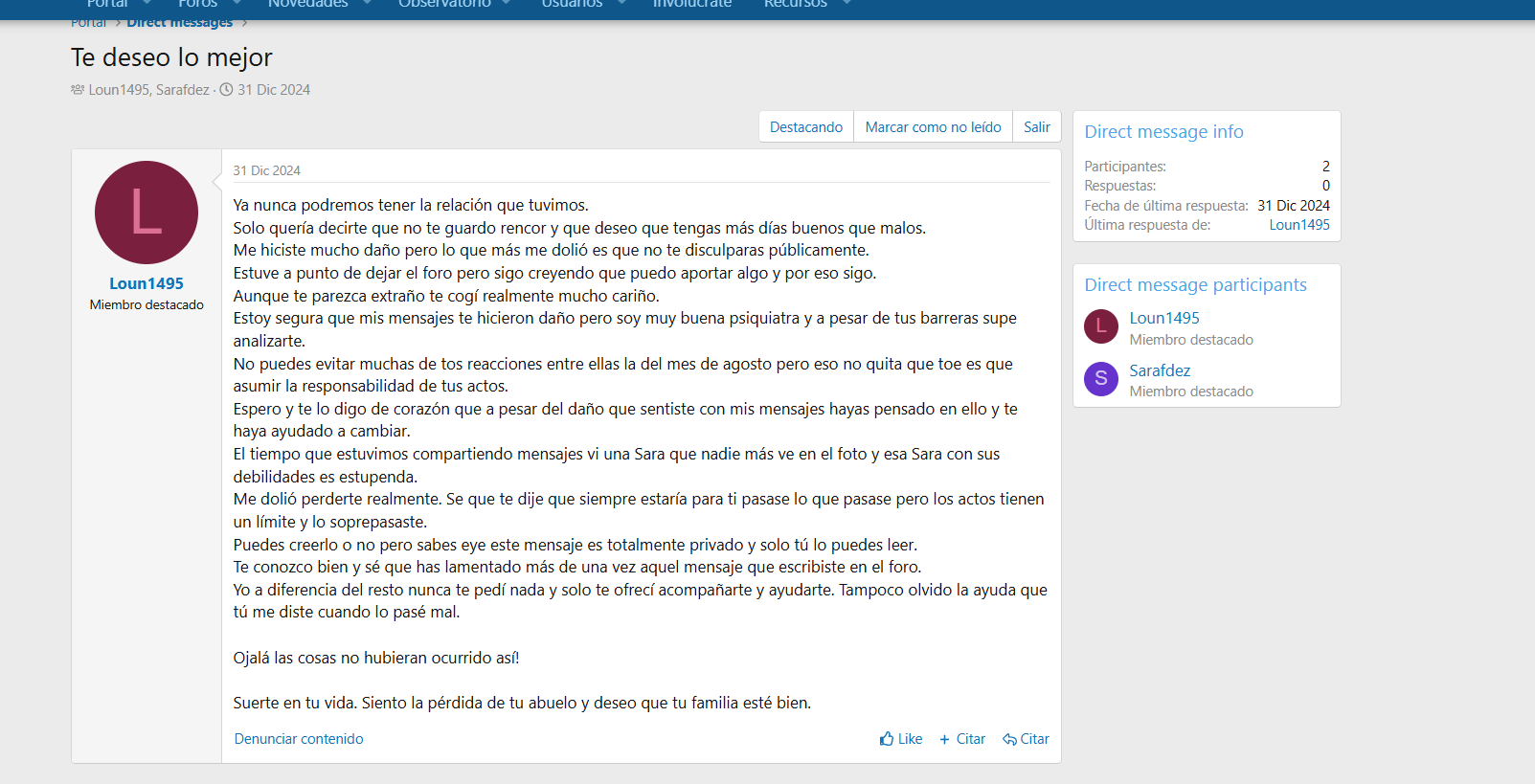Open the Observatorio menu in top navigation

(x=445, y=5)
